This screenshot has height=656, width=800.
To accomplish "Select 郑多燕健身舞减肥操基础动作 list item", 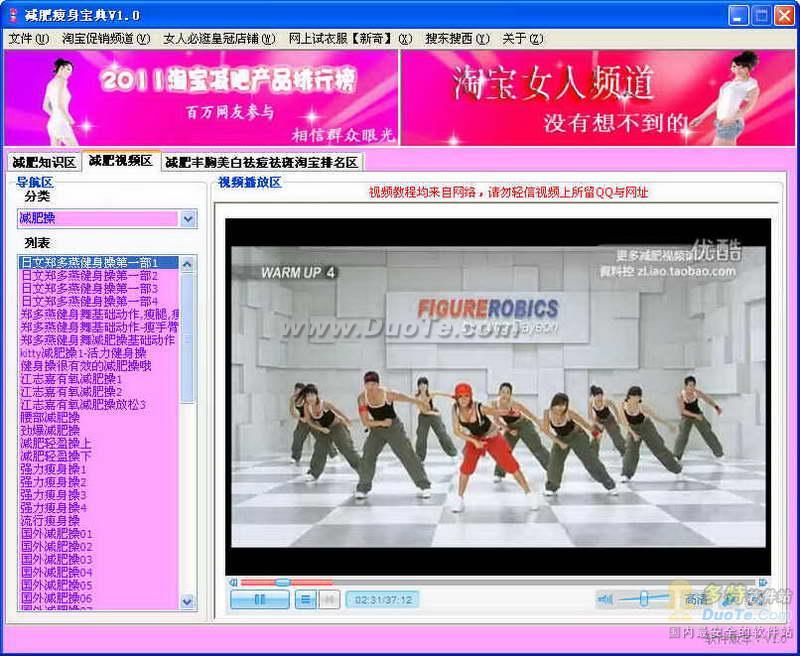I will (98, 340).
